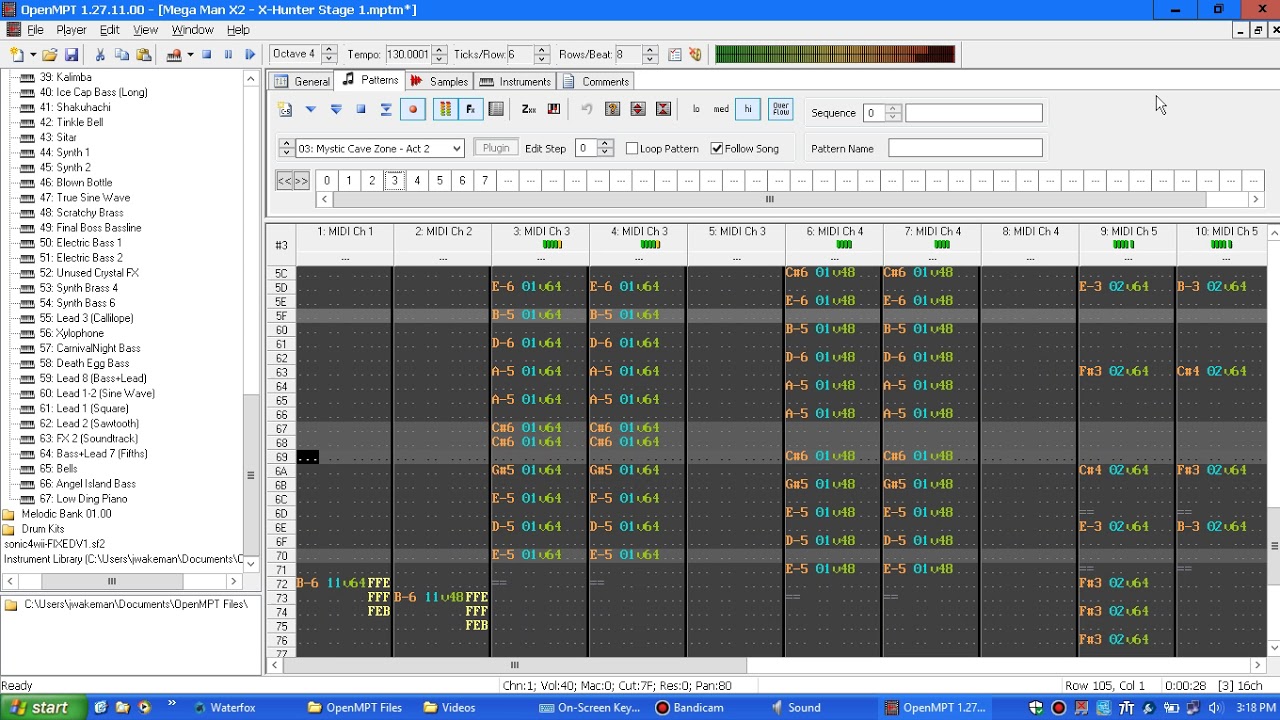
Task: Click the << order list button
Action: pos(284,181)
